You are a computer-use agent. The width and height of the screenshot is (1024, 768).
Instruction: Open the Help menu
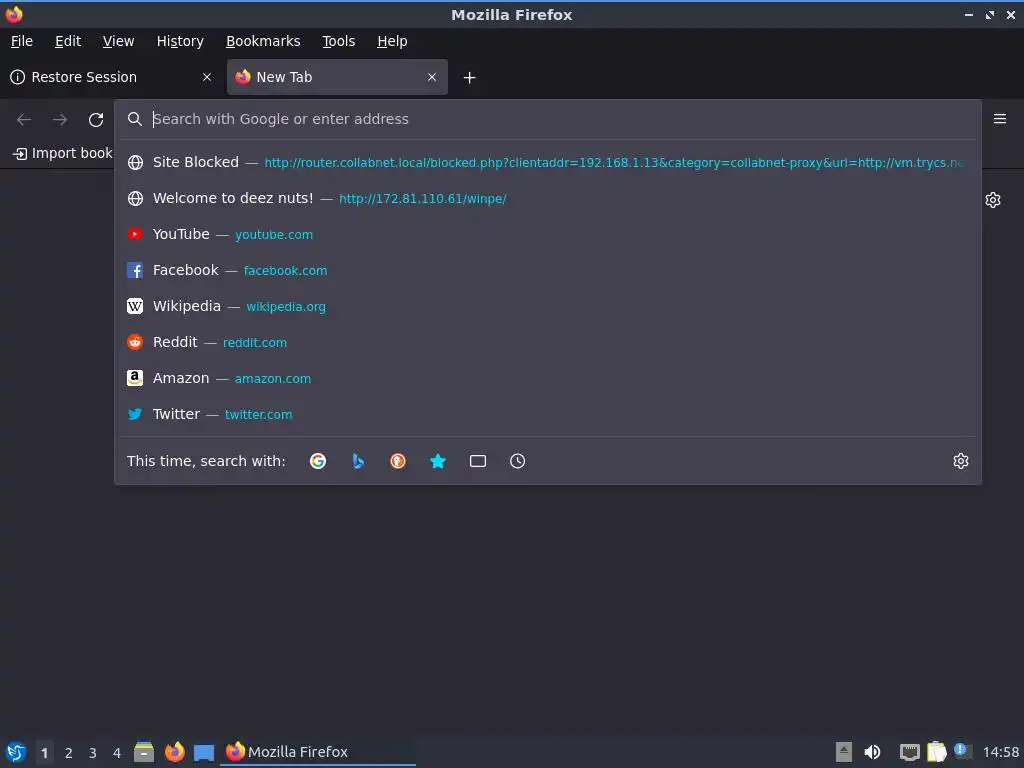392,41
